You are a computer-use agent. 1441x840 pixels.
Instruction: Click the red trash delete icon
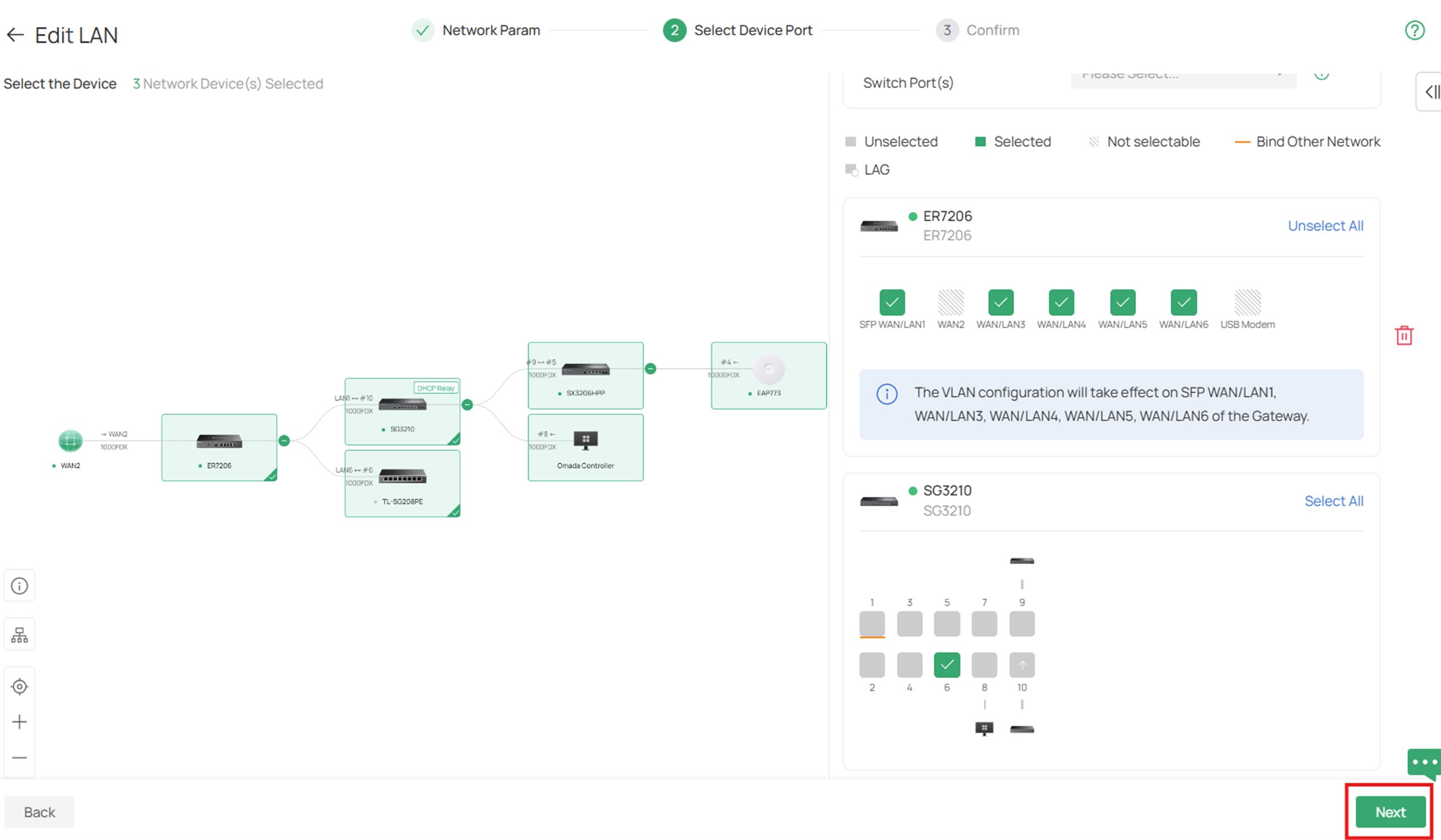click(x=1404, y=336)
